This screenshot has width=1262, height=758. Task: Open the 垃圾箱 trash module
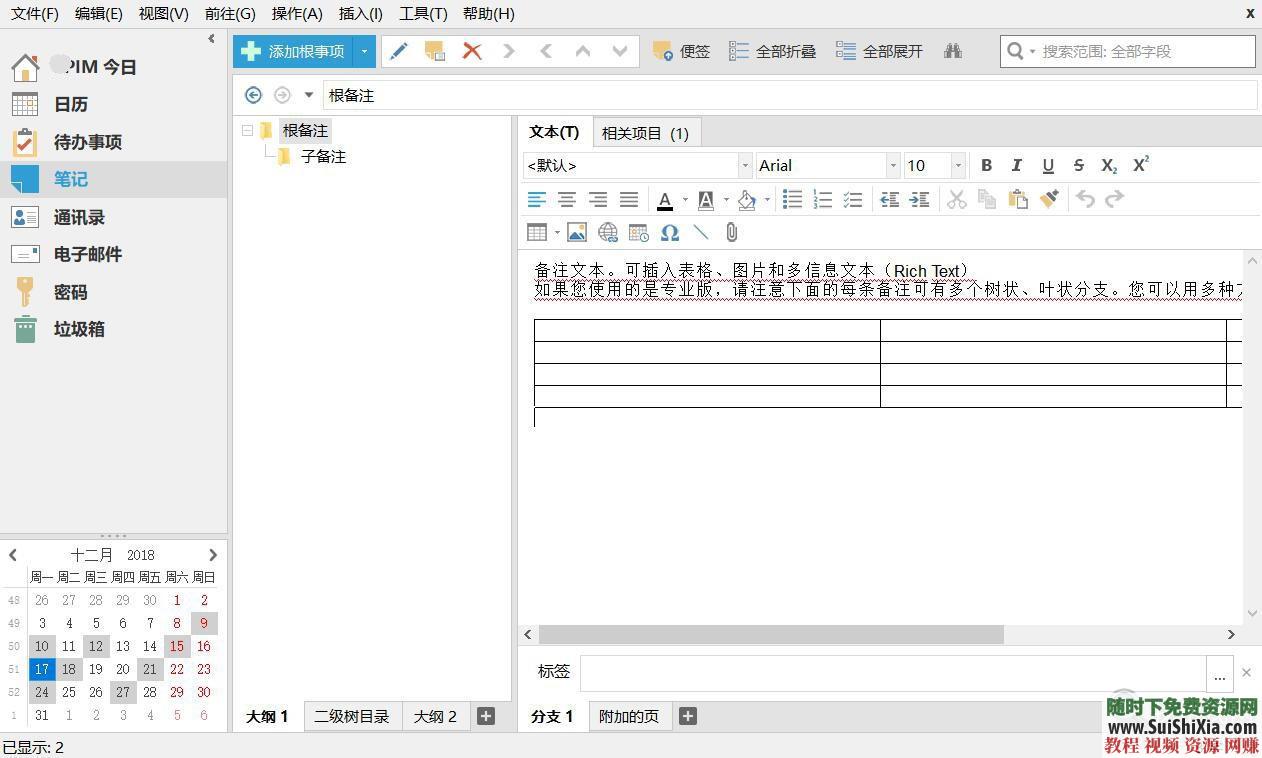coord(79,329)
